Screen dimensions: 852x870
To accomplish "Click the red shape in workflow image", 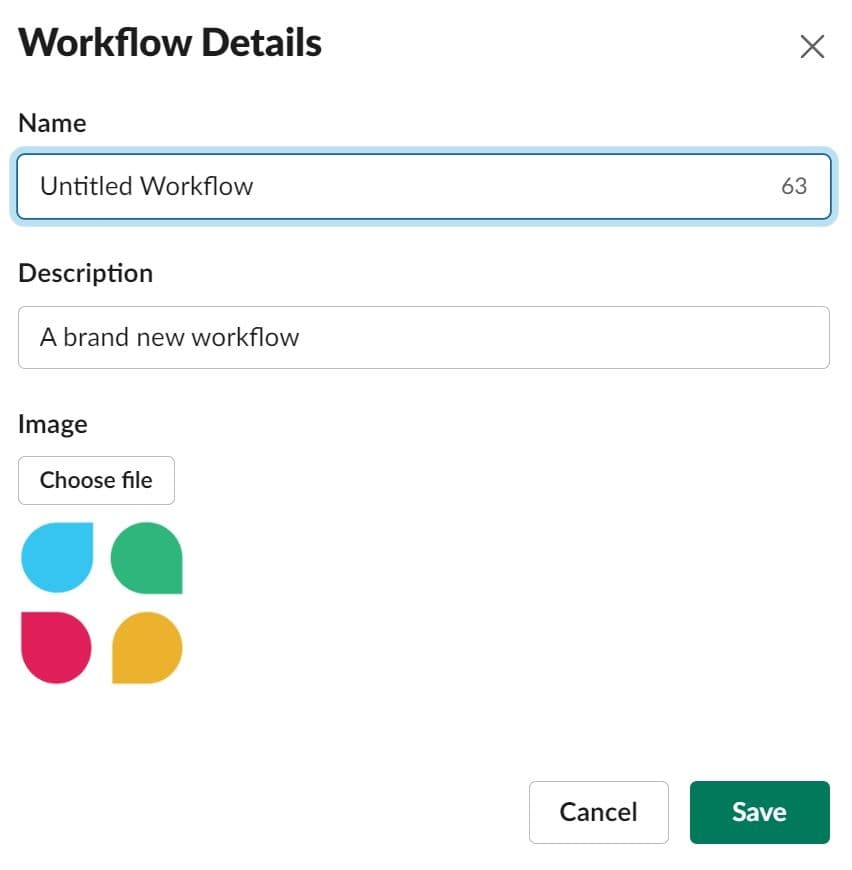I will point(56,647).
